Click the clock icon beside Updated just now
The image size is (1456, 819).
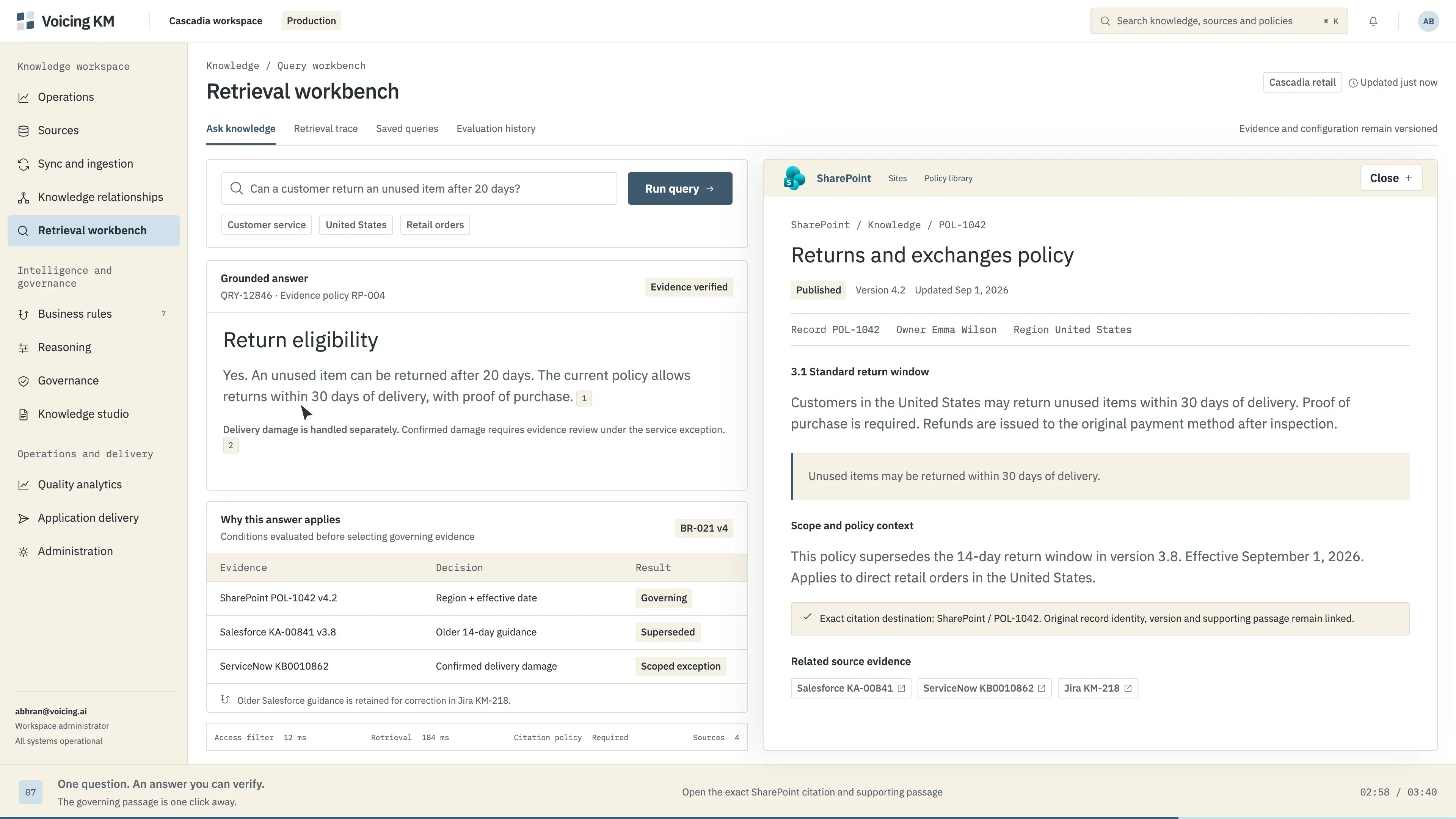(1353, 83)
